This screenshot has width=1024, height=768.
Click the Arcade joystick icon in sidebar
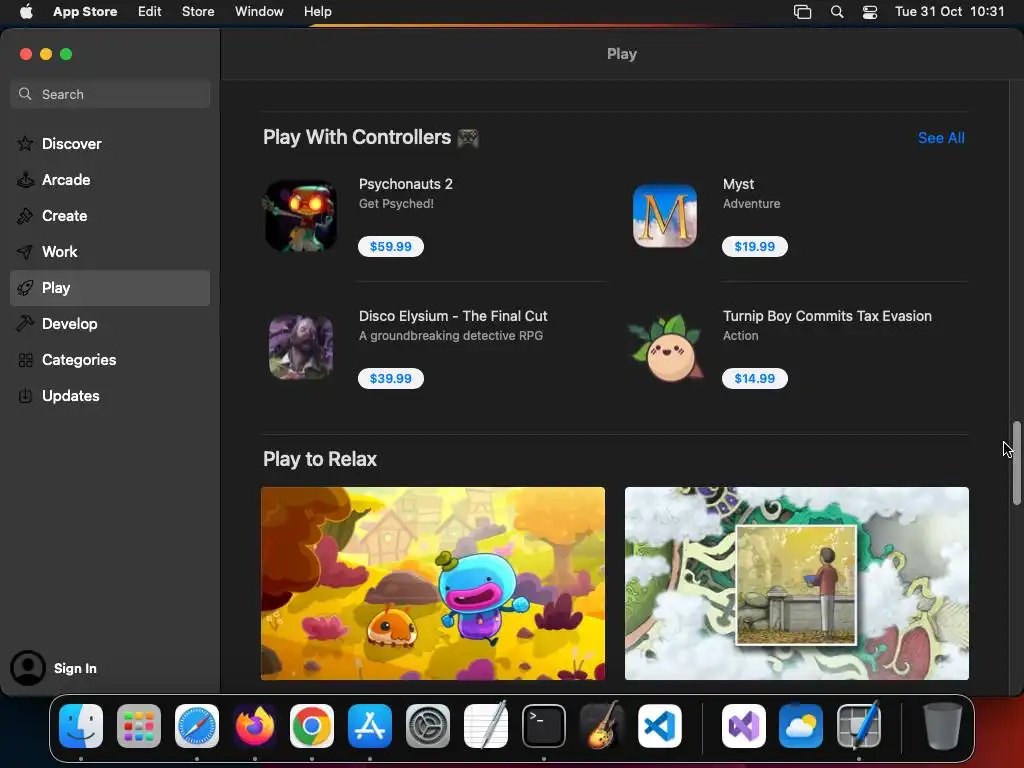[25, 180]
